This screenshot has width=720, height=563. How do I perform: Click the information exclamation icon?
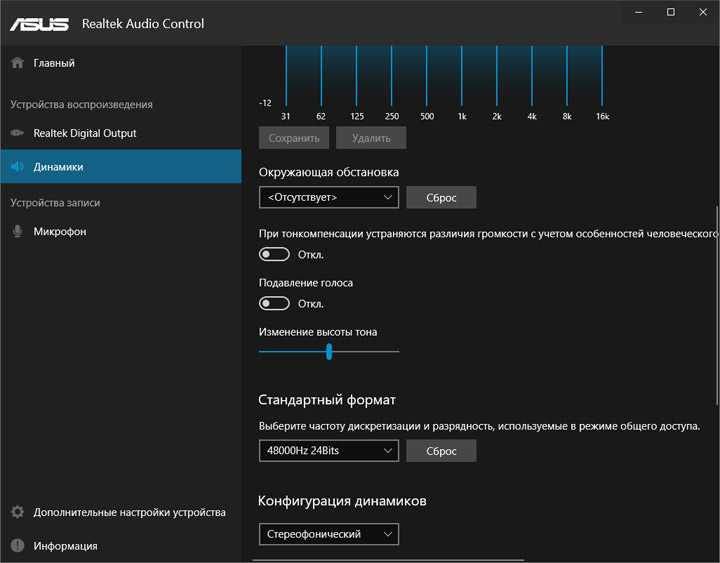17,545
